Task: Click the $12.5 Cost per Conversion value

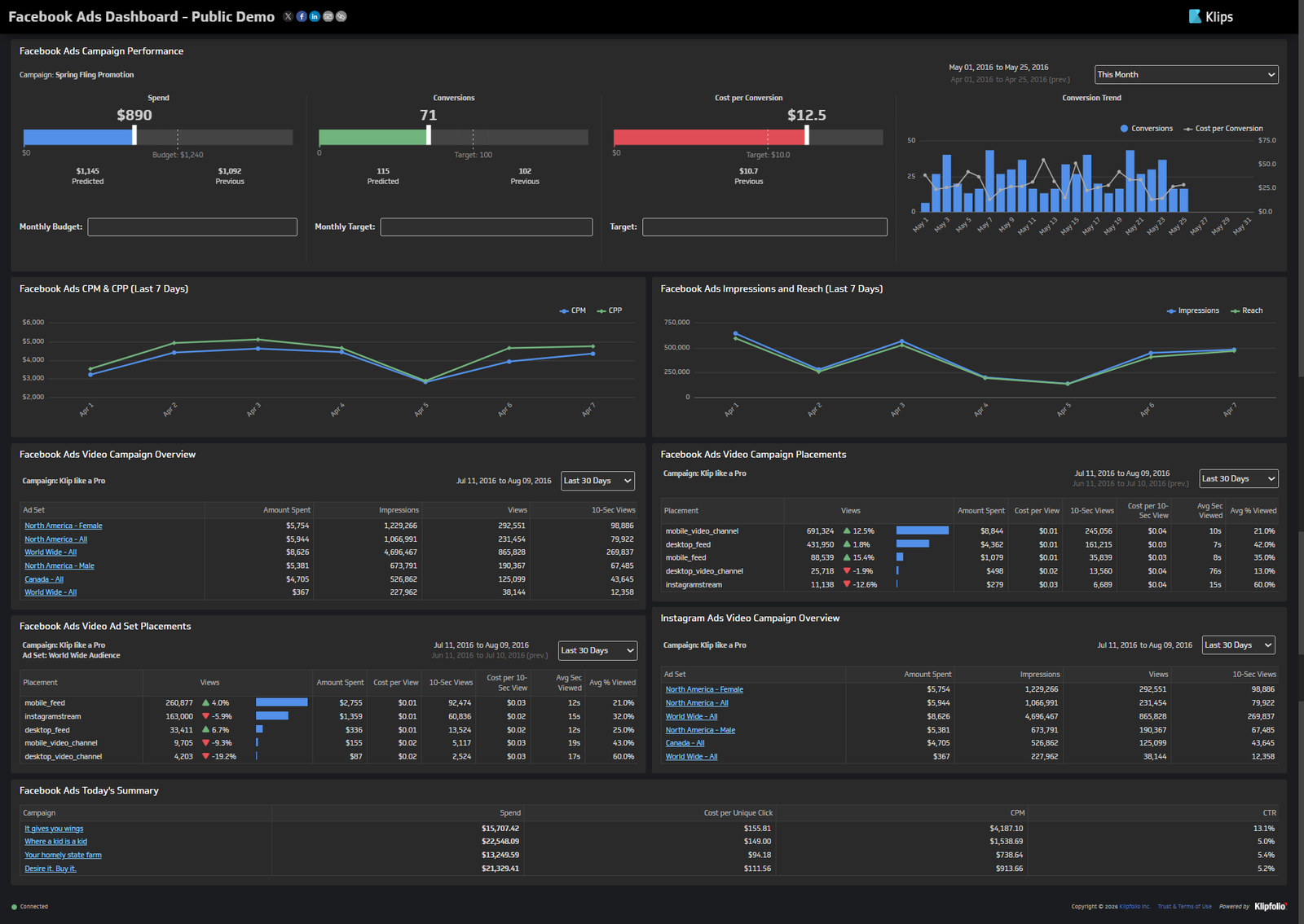Action: [x=807, y=115]
